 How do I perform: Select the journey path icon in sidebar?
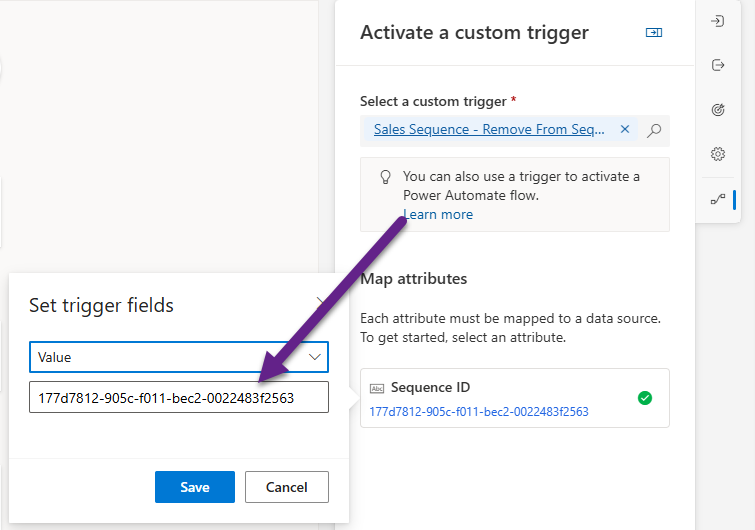(x=717, y=199)
